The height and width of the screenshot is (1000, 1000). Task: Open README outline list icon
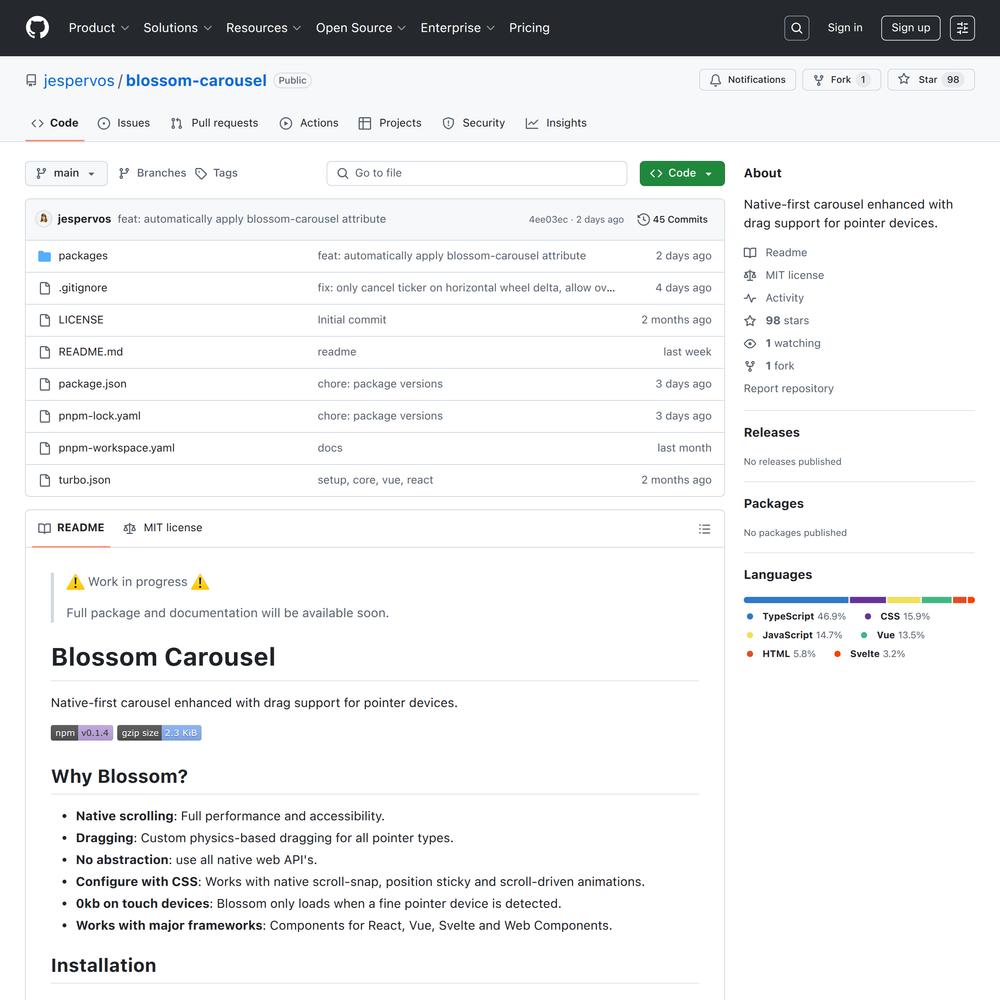click(704, 529)
